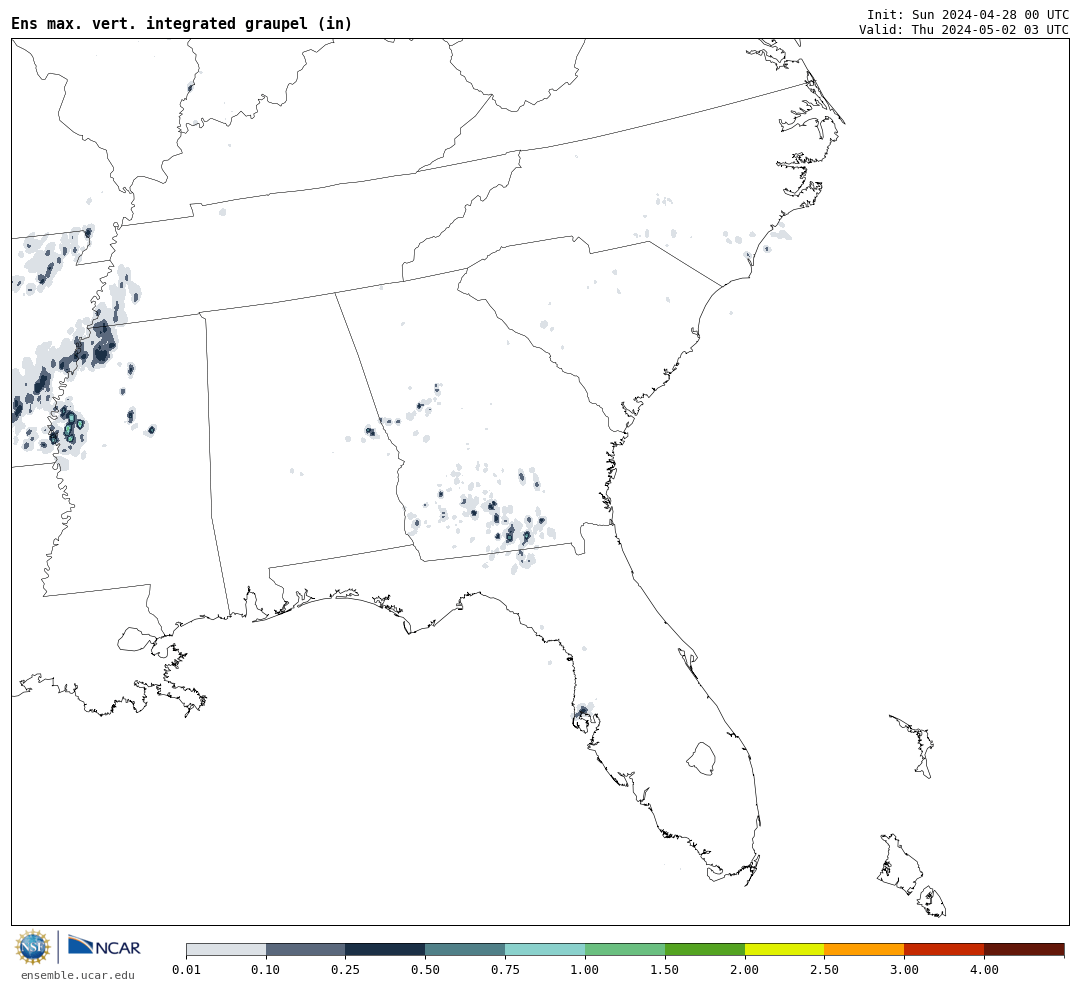The height and width of the screenshot is (988, 1080).
Task: Click the 0.75–1.00 aqua legend swatch
Action: coord(545,949)
